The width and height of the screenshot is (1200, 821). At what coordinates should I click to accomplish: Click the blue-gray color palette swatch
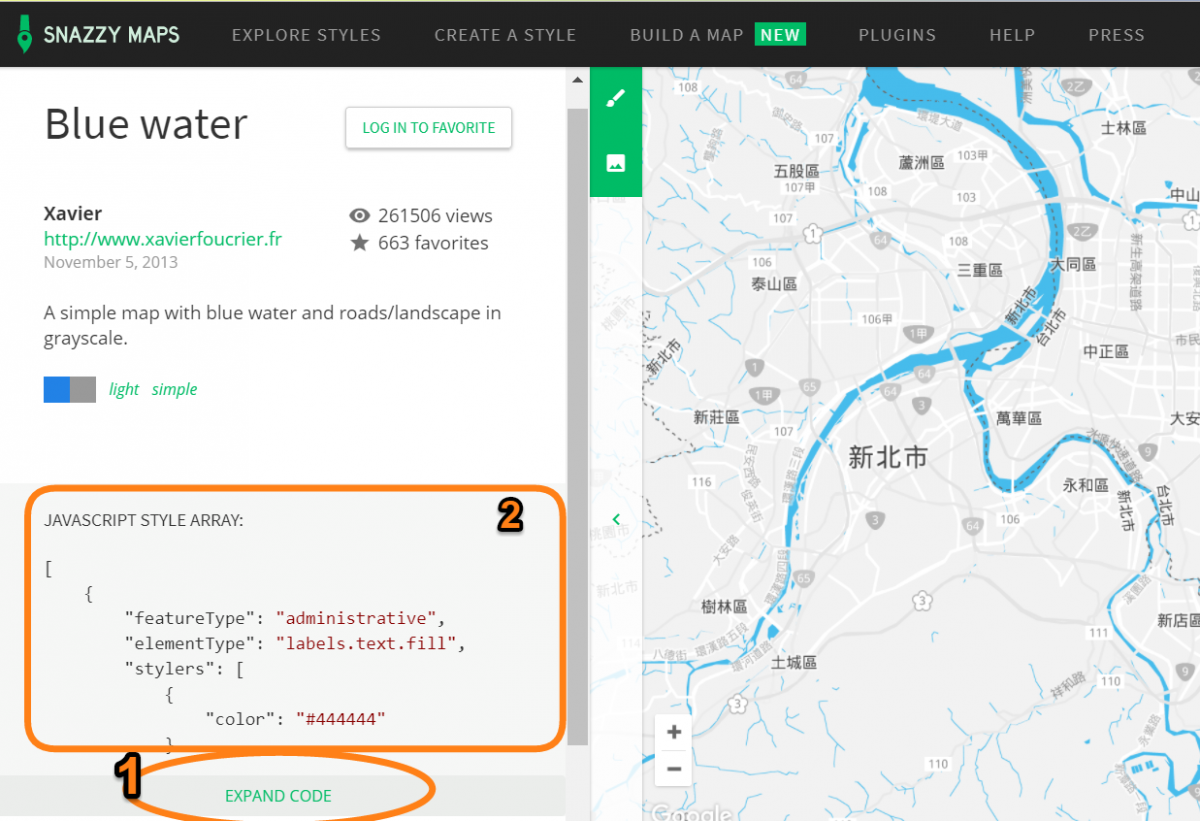(68, 389)
